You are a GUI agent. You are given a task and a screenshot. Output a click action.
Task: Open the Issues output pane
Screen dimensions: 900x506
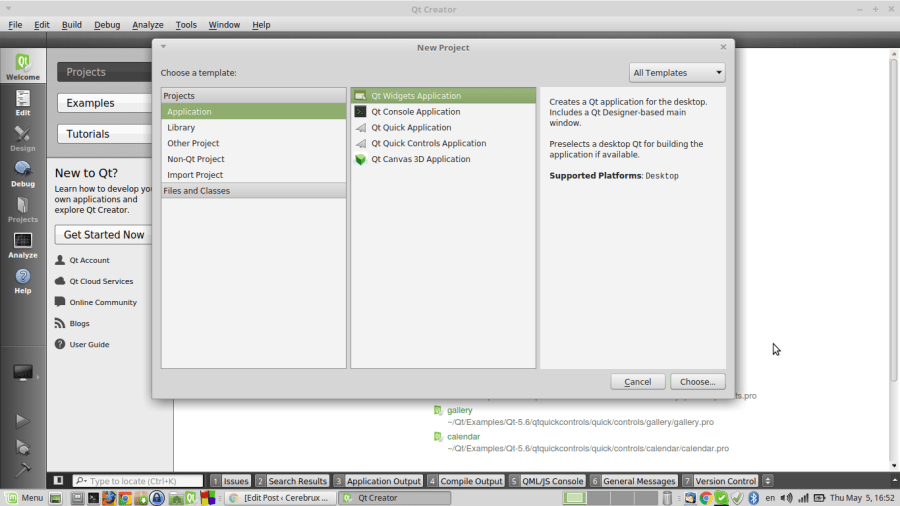click(230, 481)
